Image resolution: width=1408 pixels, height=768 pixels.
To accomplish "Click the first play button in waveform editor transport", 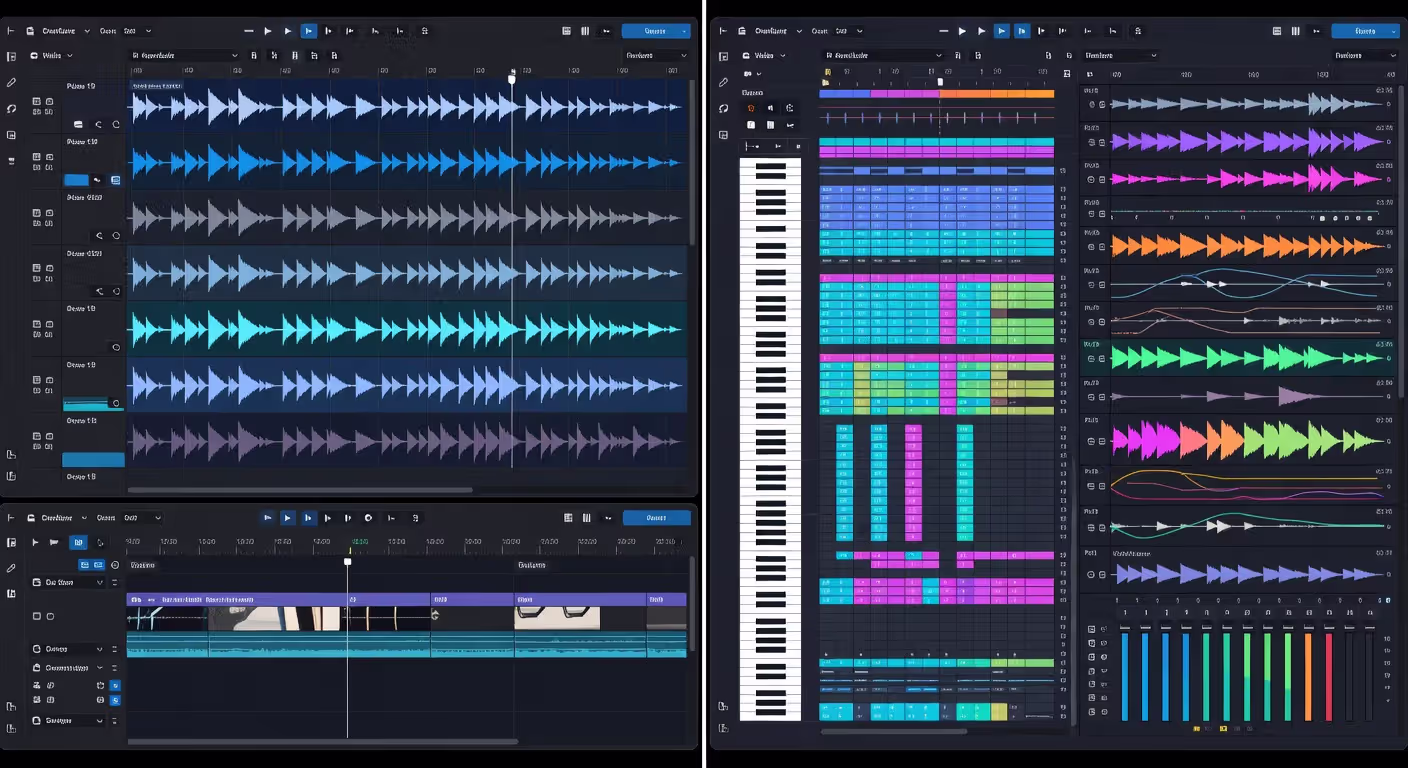I will (x=268, y=31).
